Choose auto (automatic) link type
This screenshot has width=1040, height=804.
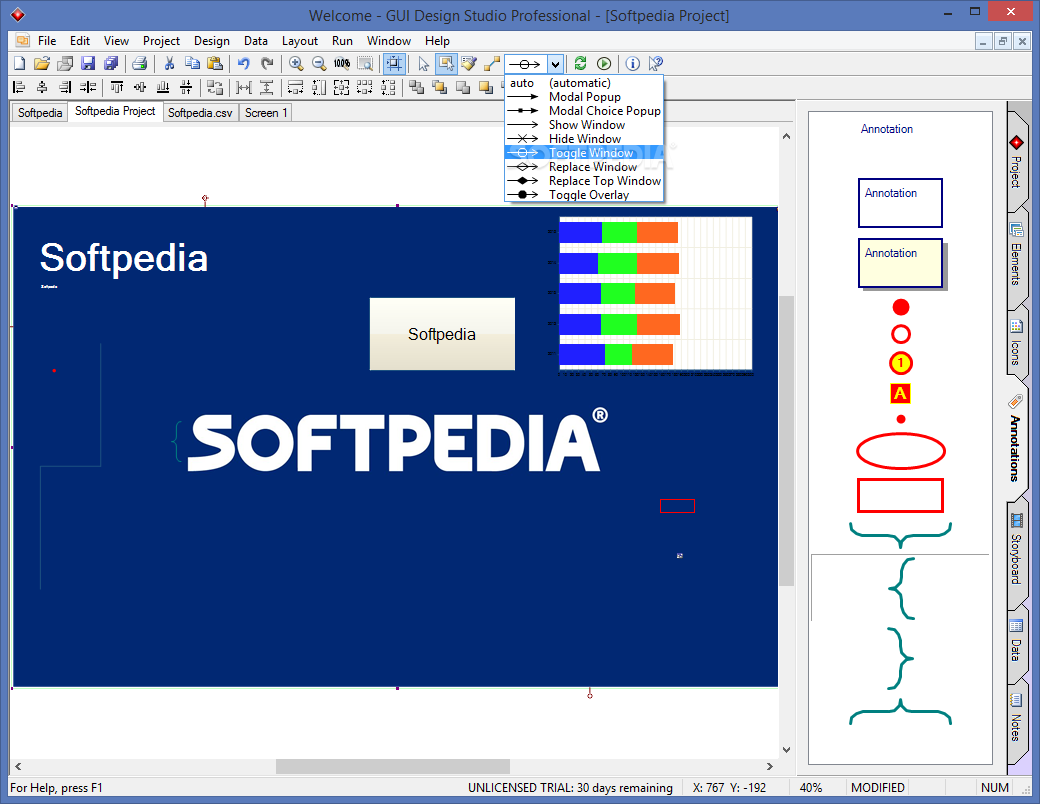[584, 83]
